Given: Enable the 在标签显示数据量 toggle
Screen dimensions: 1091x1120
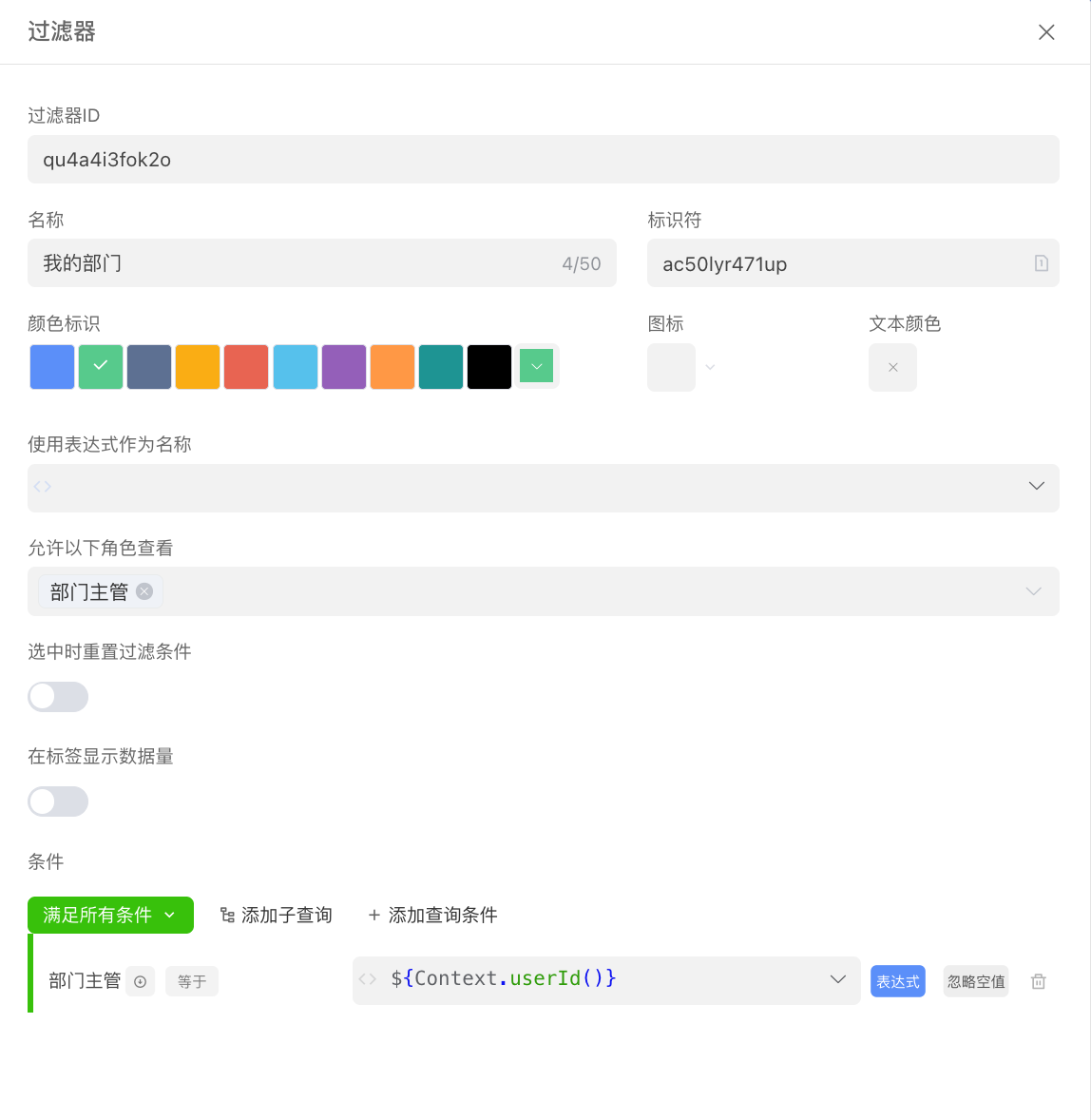Looking at the screenshot, I should [x=57, y=801].
